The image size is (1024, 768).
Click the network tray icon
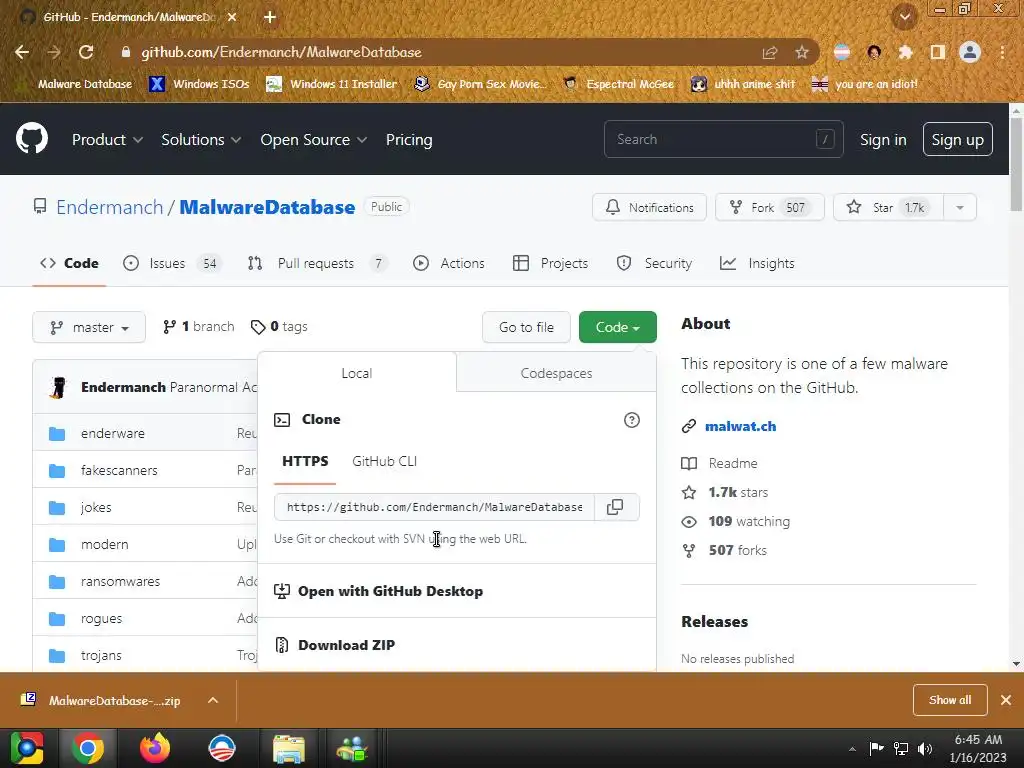901,749
